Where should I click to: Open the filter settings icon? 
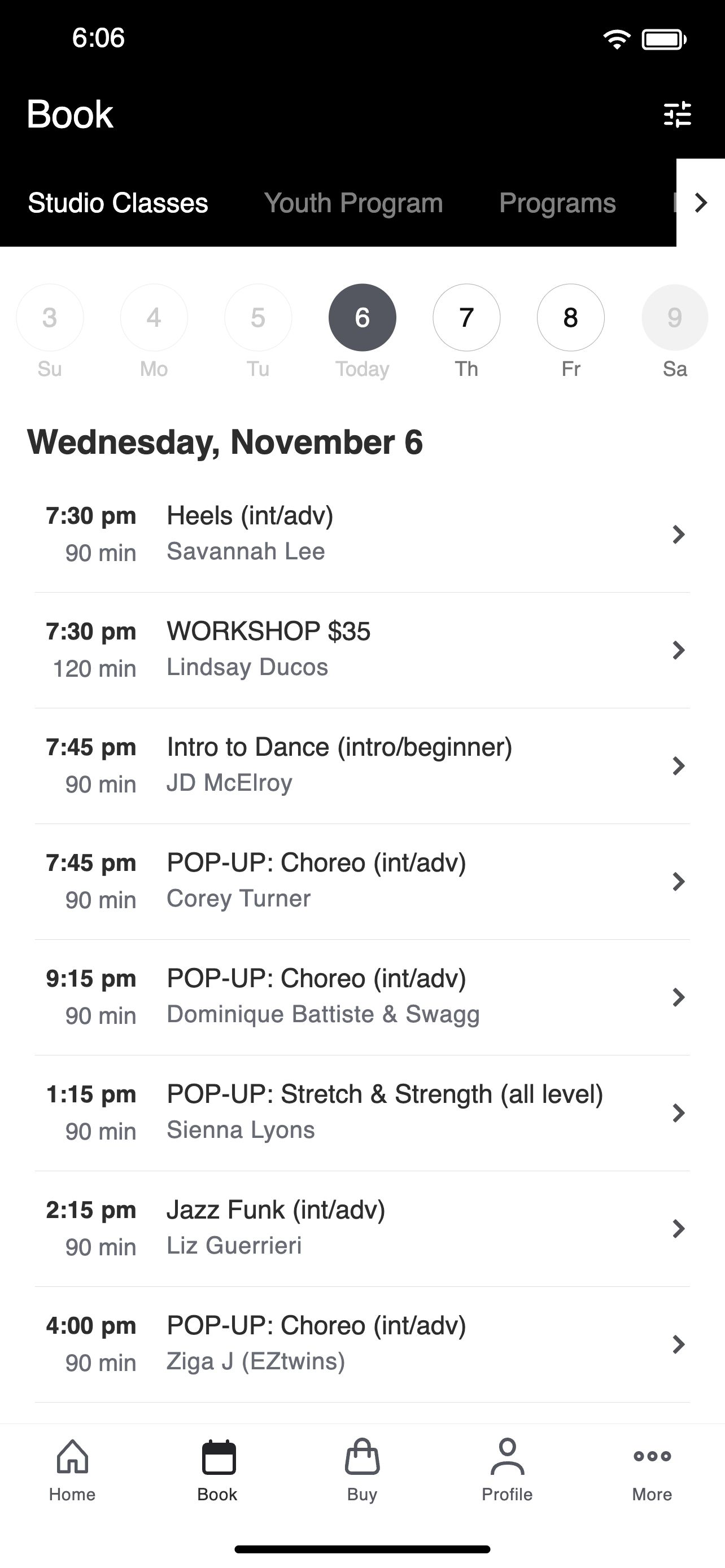[x=677, y=114]
